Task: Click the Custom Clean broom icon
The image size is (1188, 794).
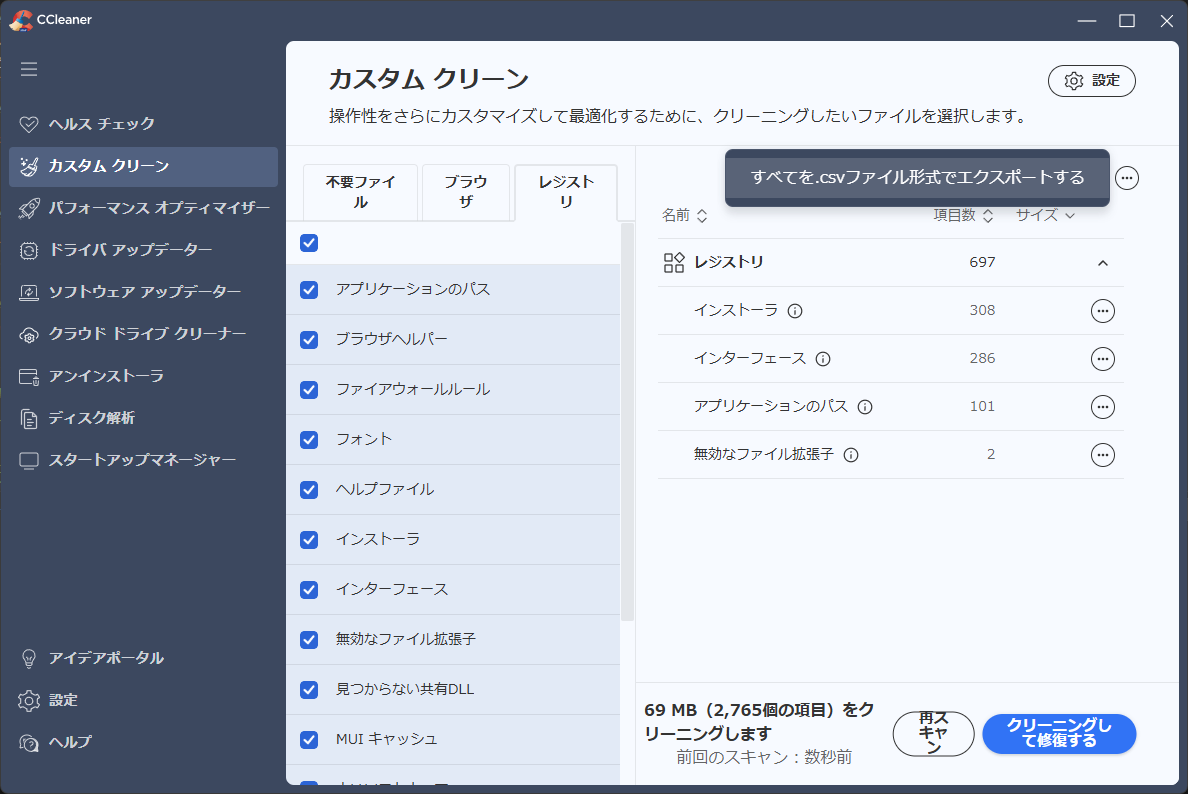Action: [29, 167]
